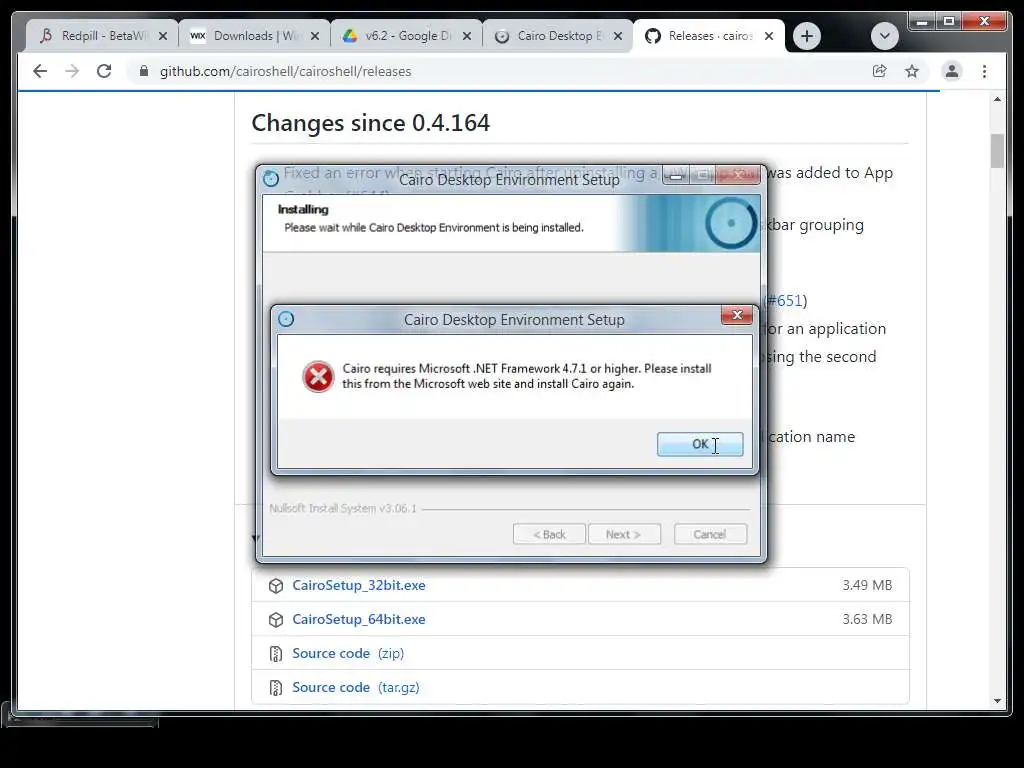Click OK in the Cairo error dialog
The height and width of the screenshot is (768, 1024).
click(699, 444)
